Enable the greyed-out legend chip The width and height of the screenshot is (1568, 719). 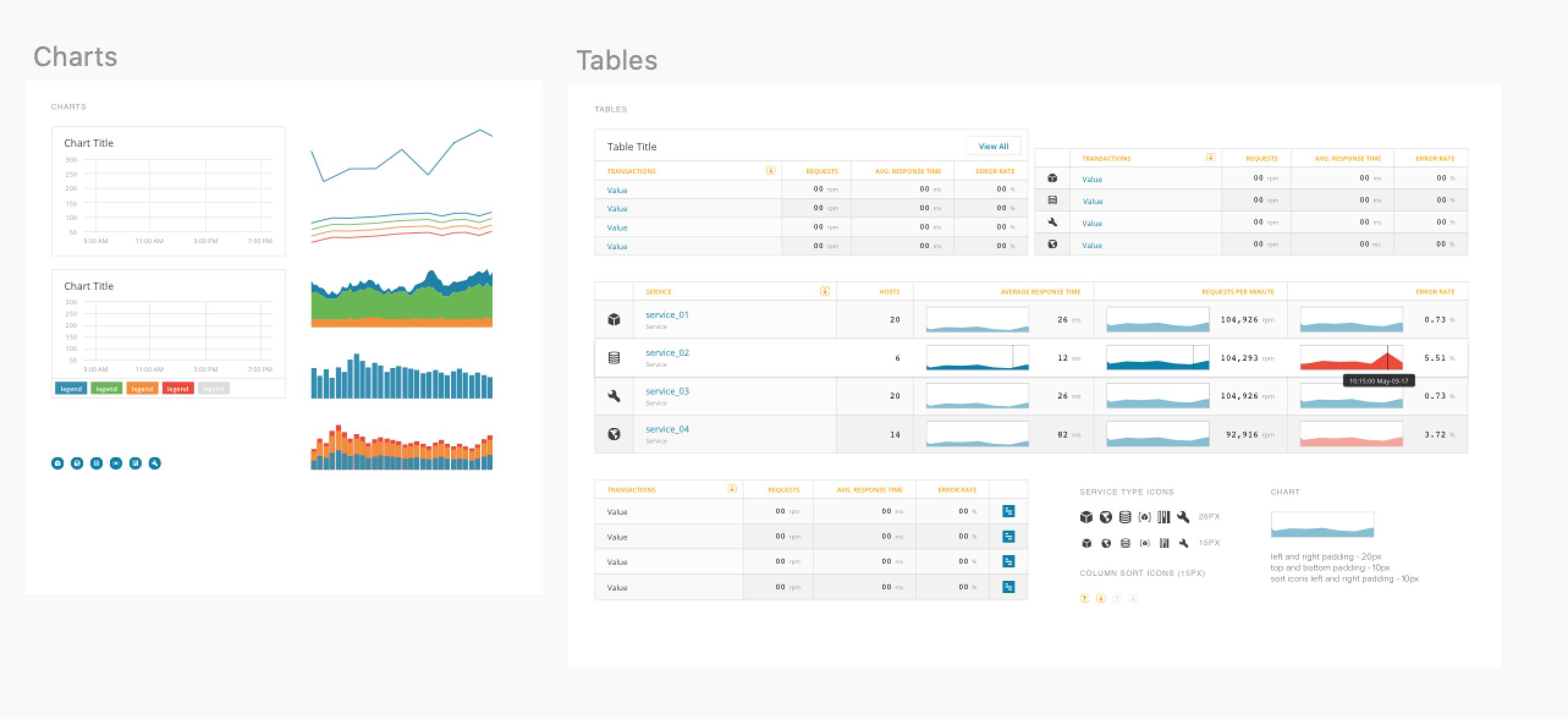click(x=213, y=389)
